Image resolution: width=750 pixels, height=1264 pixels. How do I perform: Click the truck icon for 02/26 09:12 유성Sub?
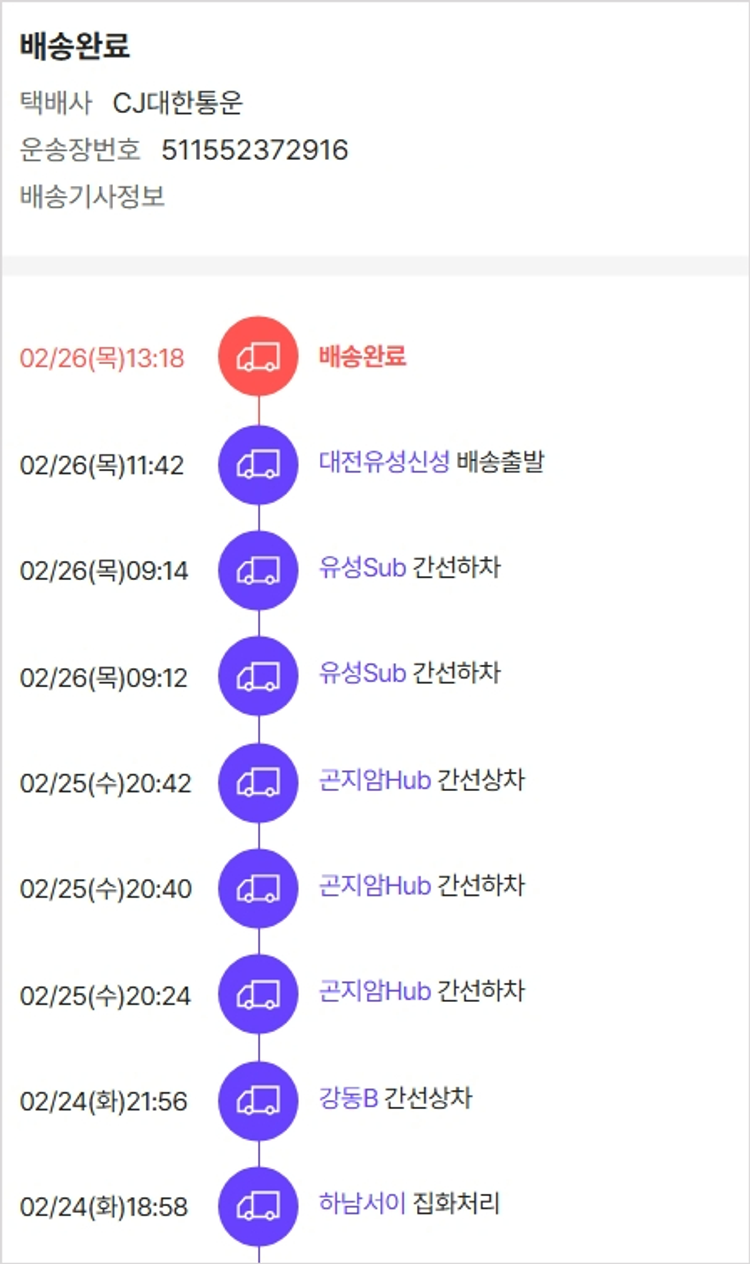click(x=258, y=676)
